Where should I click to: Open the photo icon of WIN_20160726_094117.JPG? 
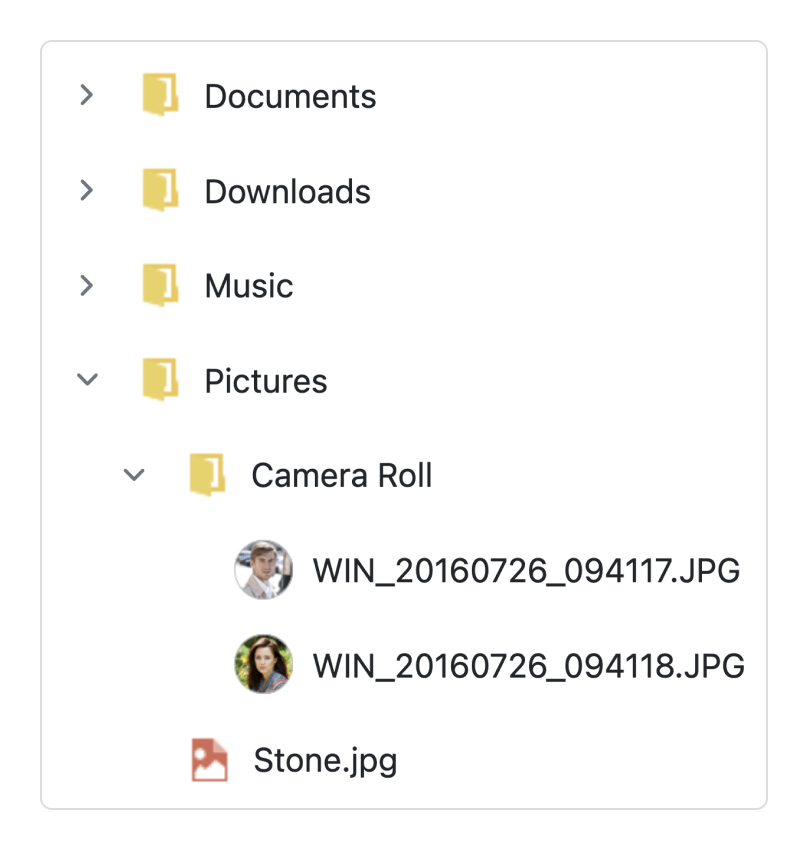click(x=263, y=569)
